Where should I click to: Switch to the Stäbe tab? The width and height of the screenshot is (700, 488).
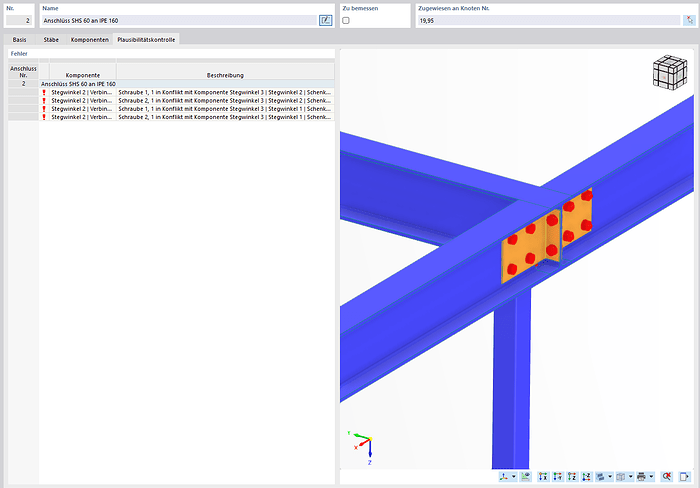coord(51,39)
